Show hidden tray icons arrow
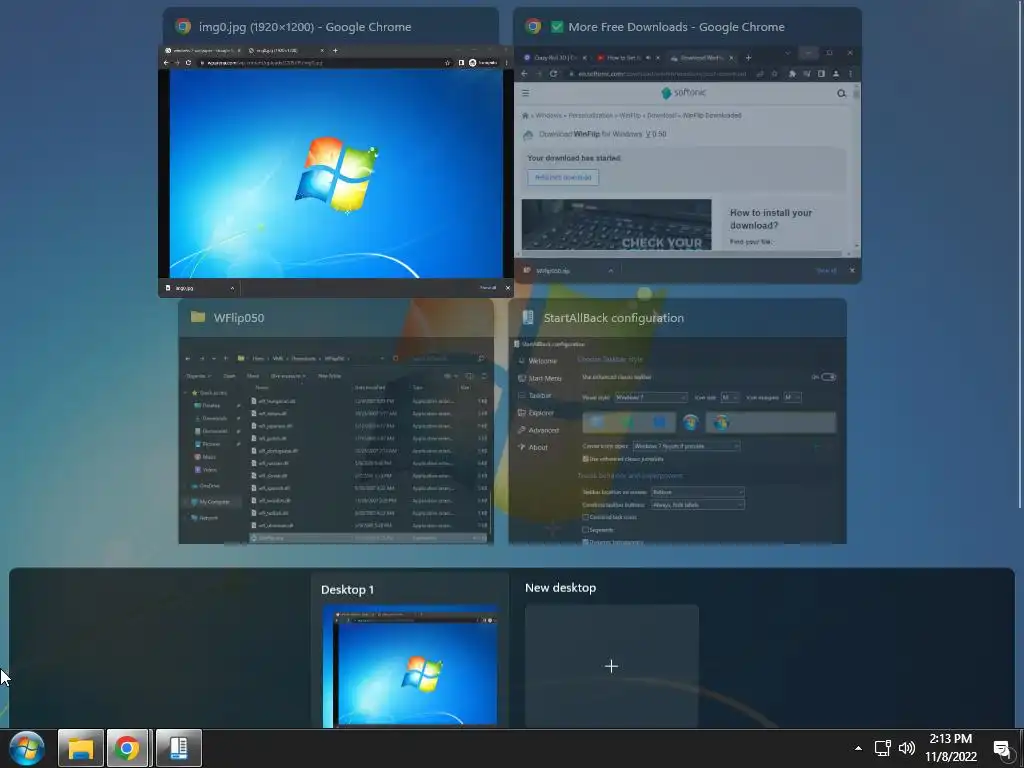The height and width of the screenshot is (768, 1024). [x=858, y=748]
